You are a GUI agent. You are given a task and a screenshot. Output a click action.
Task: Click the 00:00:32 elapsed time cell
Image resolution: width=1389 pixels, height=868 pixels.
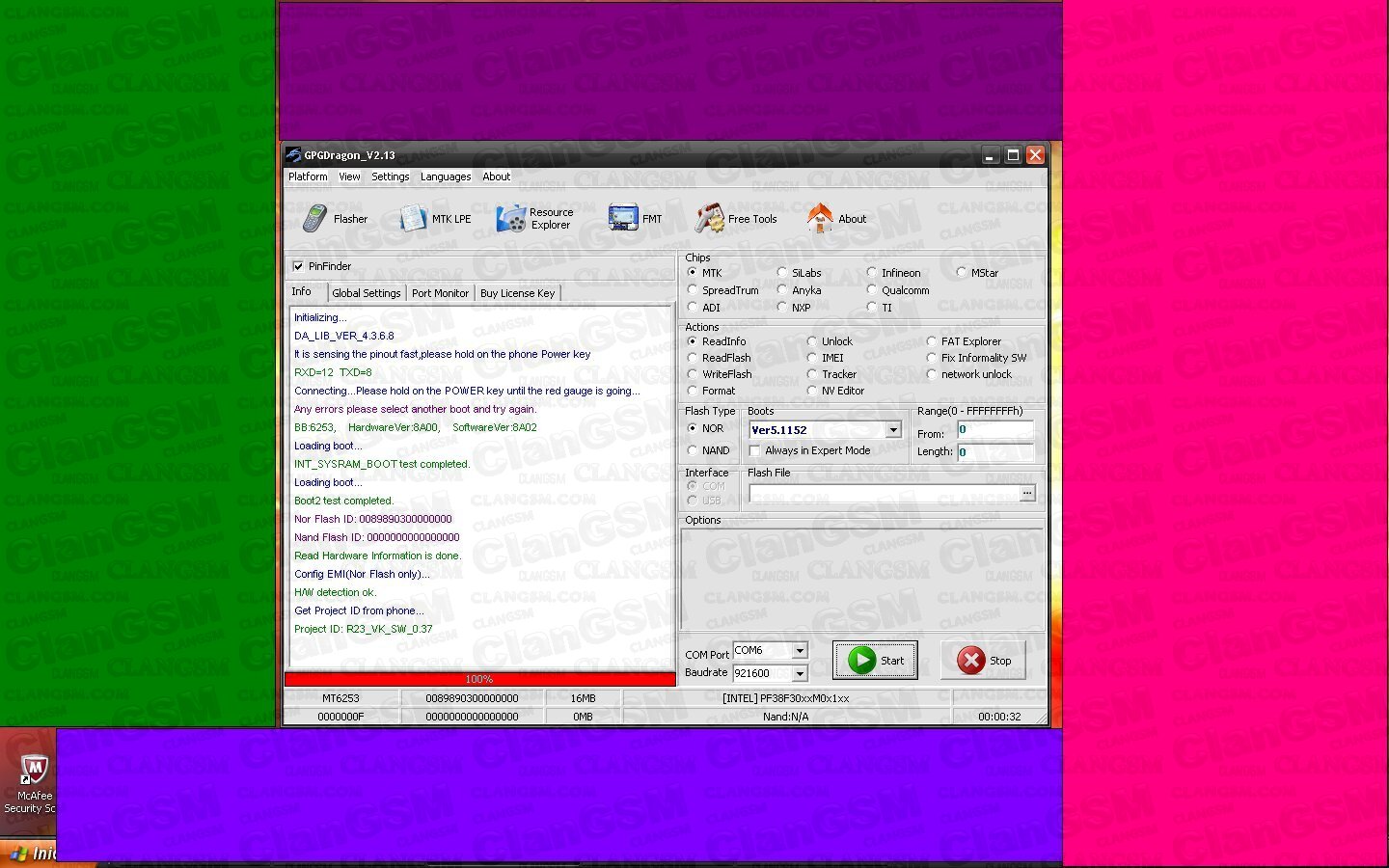pyautogui.click(x=999, y=717)
